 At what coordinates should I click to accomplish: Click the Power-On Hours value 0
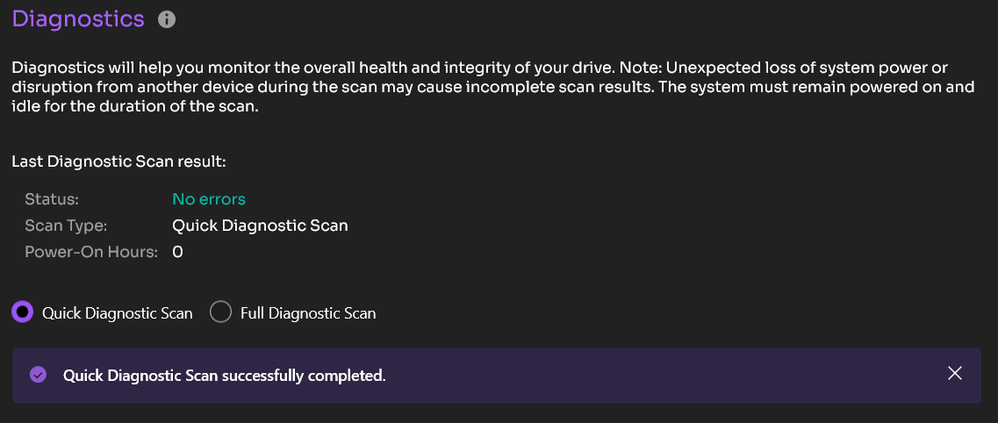(x=177, y=252)
